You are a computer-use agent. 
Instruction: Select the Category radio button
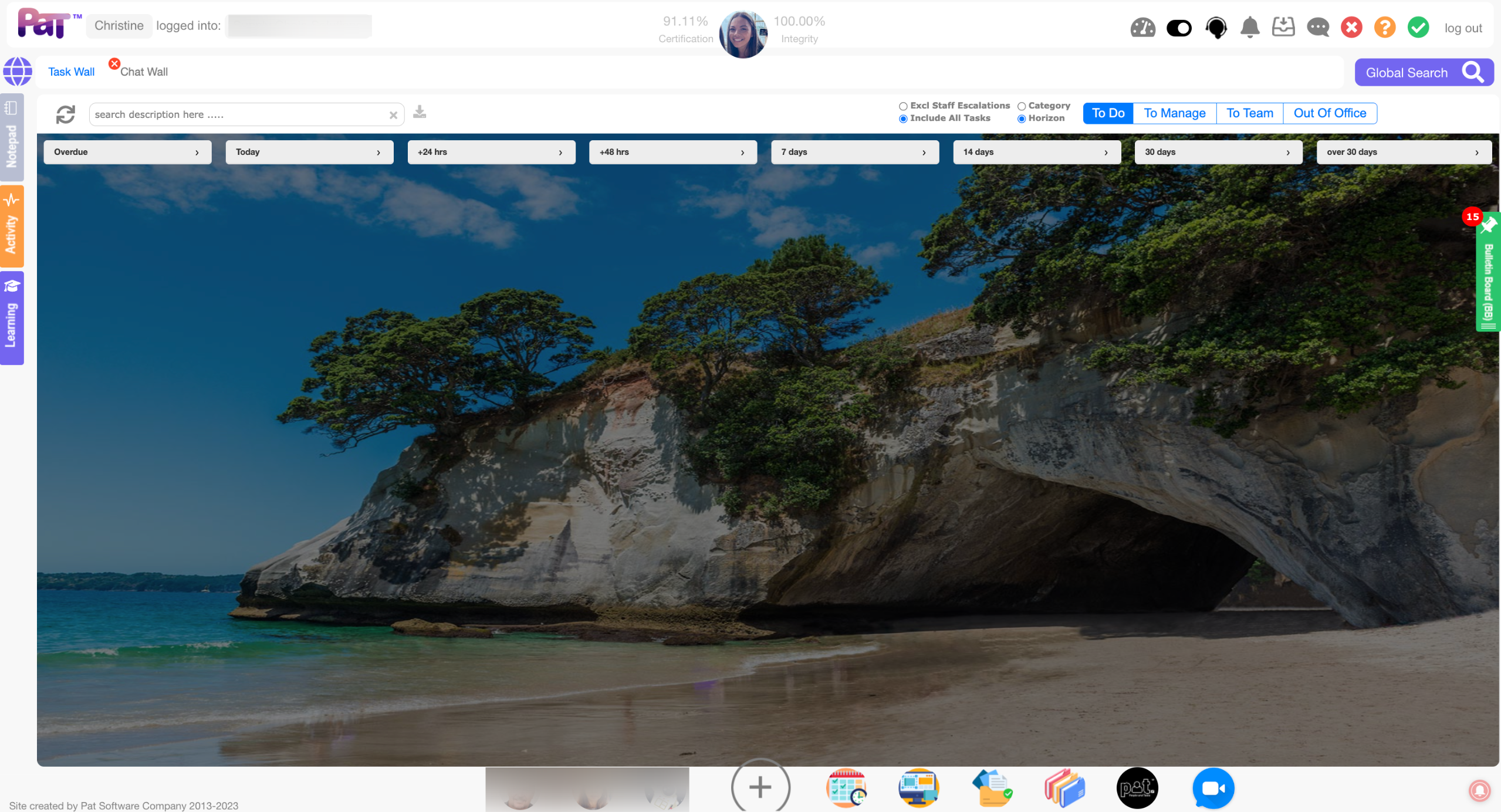[x=1022, y=106]
